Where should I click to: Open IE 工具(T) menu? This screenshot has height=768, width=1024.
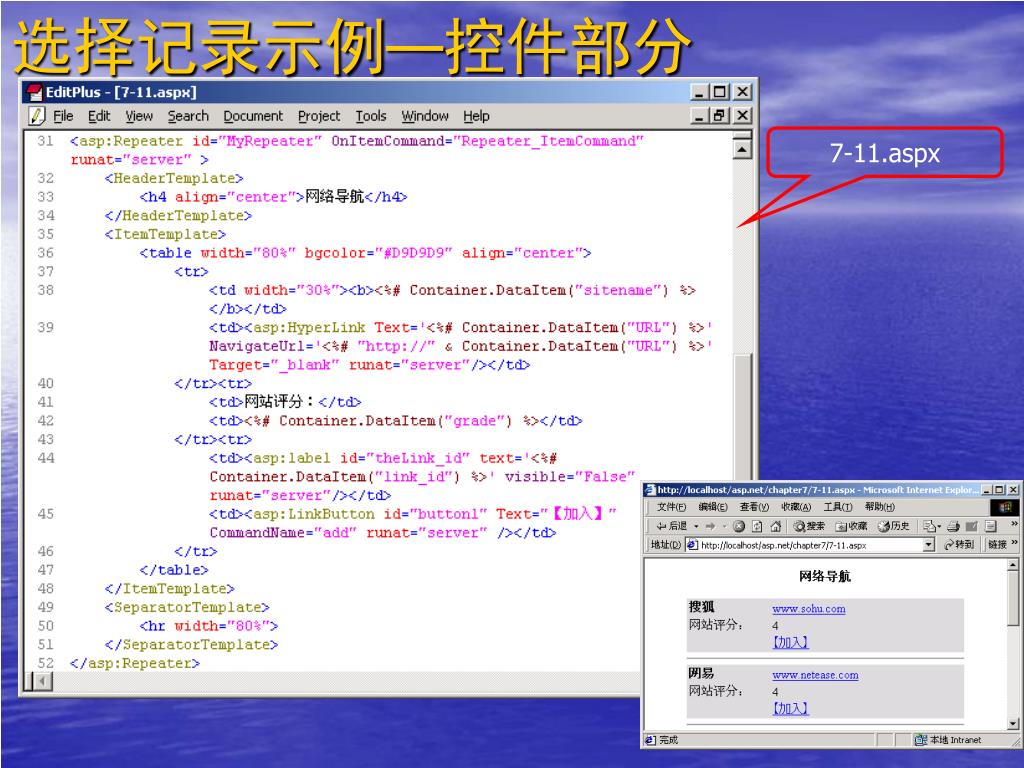tap(838, 507)
